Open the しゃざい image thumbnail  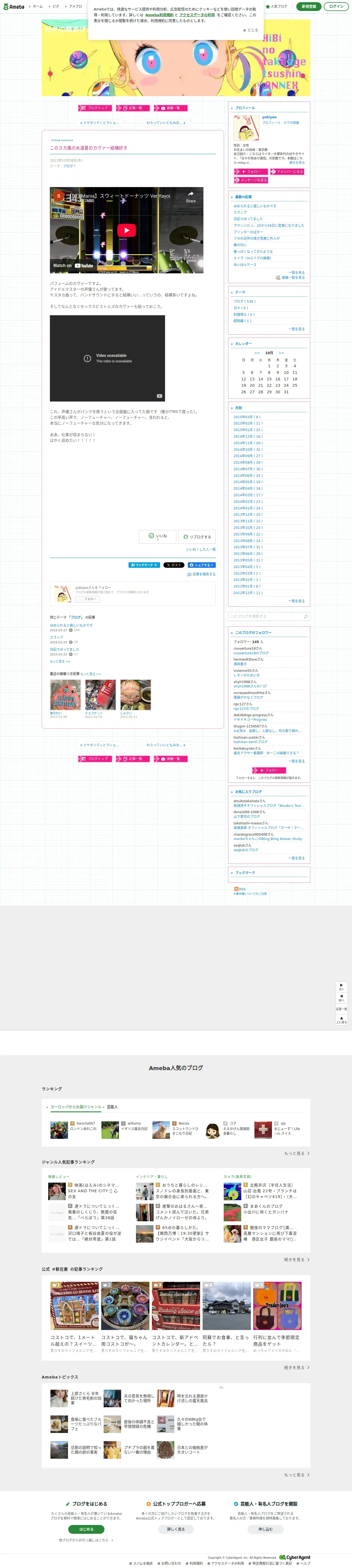point(135,695)
